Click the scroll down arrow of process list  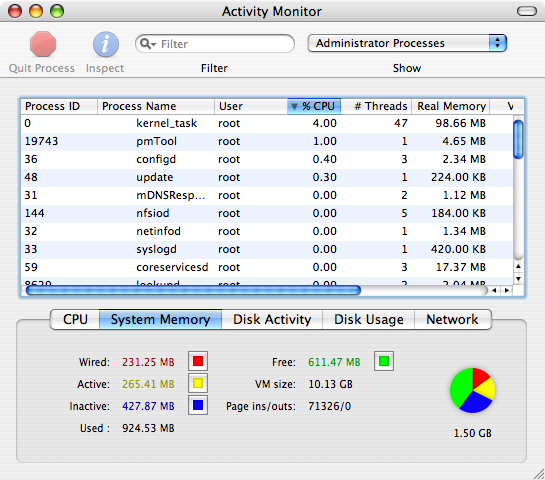coord(518,279)
